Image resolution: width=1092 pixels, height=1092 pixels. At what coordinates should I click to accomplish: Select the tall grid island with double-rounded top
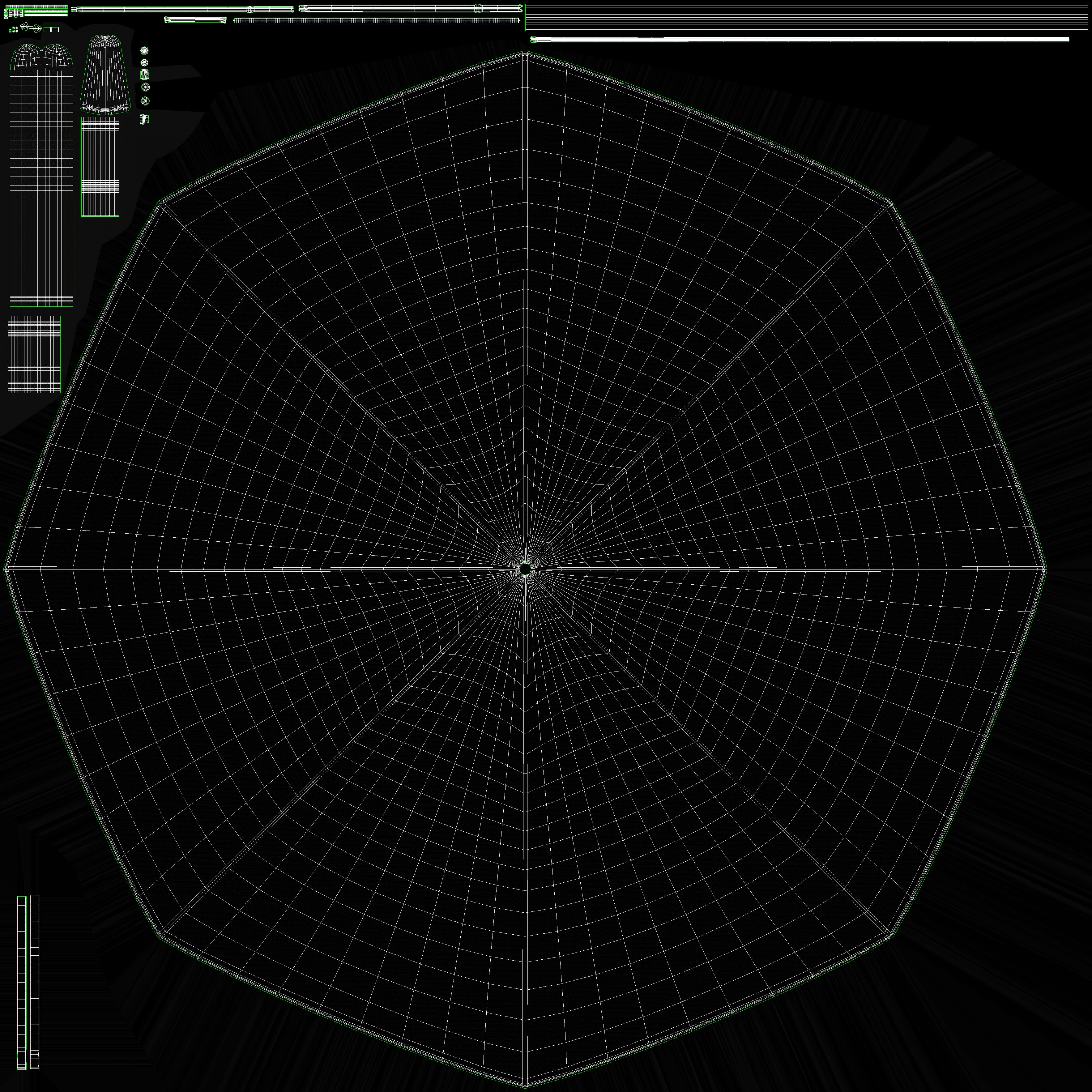[x=41, y=175]
